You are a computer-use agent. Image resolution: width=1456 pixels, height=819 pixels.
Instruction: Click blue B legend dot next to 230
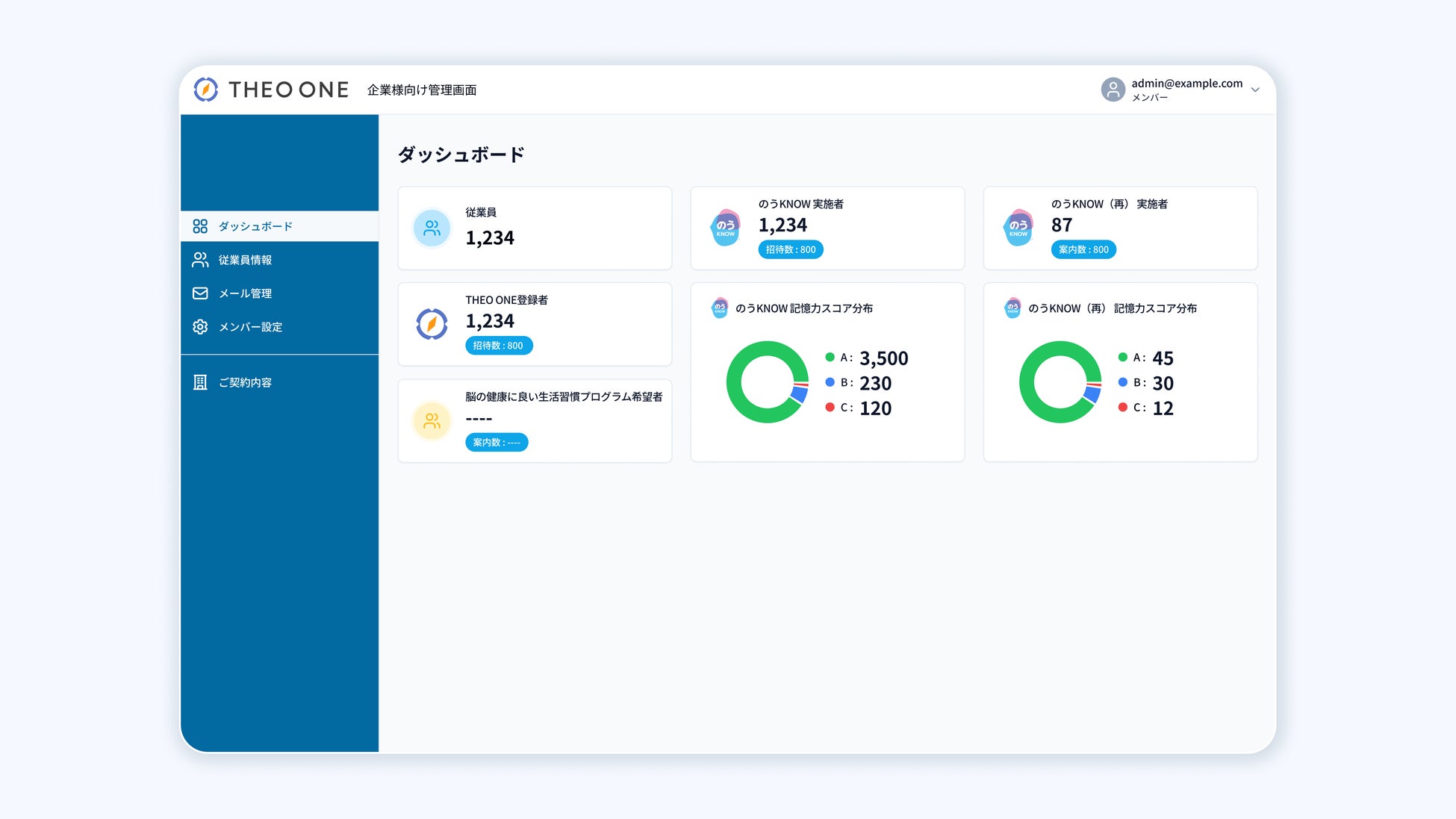tap(830, 382)
